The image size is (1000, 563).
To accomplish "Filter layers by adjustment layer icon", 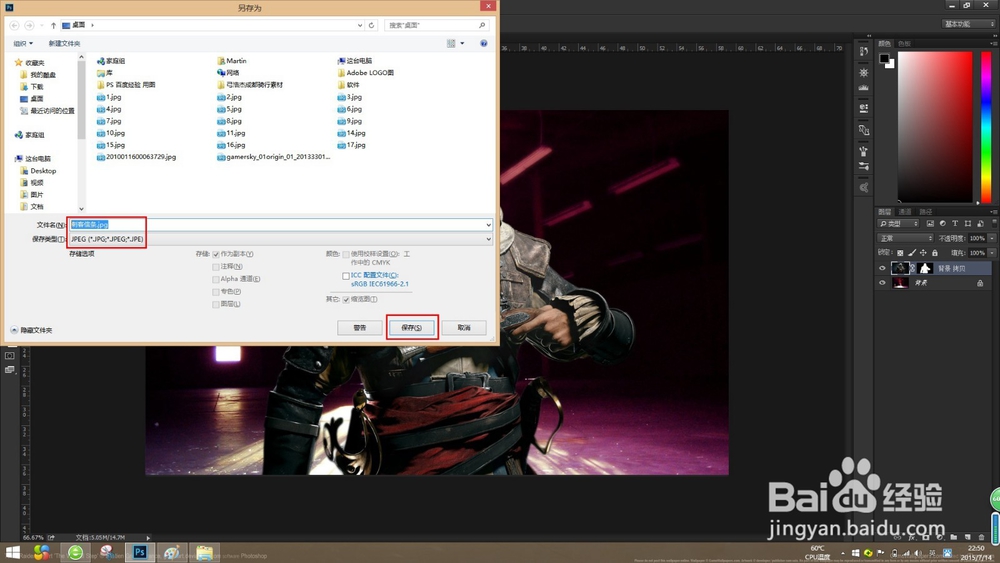I will pos(943,224).
